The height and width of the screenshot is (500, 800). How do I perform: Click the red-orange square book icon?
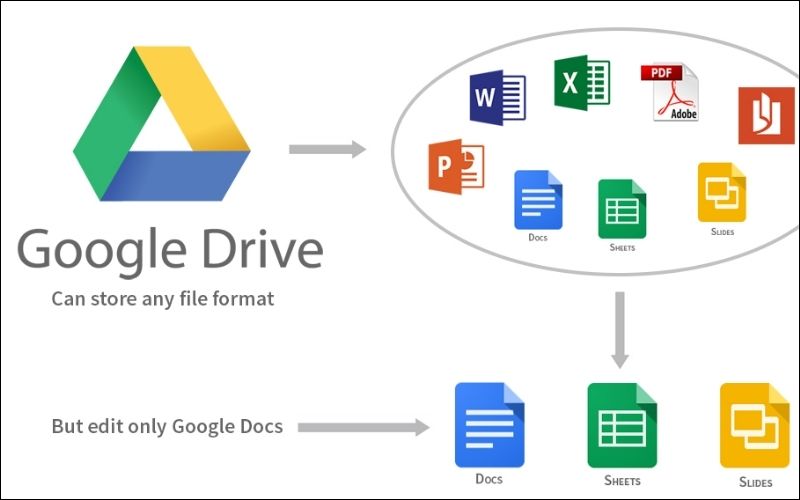tap(766, 115)
